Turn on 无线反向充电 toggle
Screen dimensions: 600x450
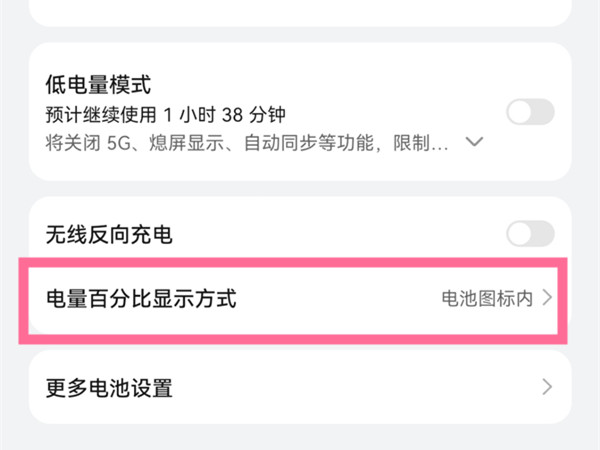(530, 234)
